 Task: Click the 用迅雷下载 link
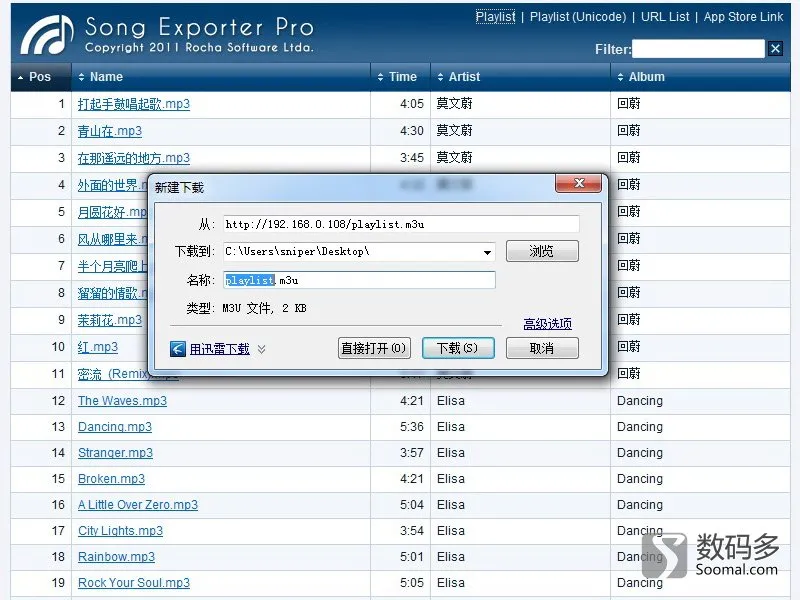(219, 349)
